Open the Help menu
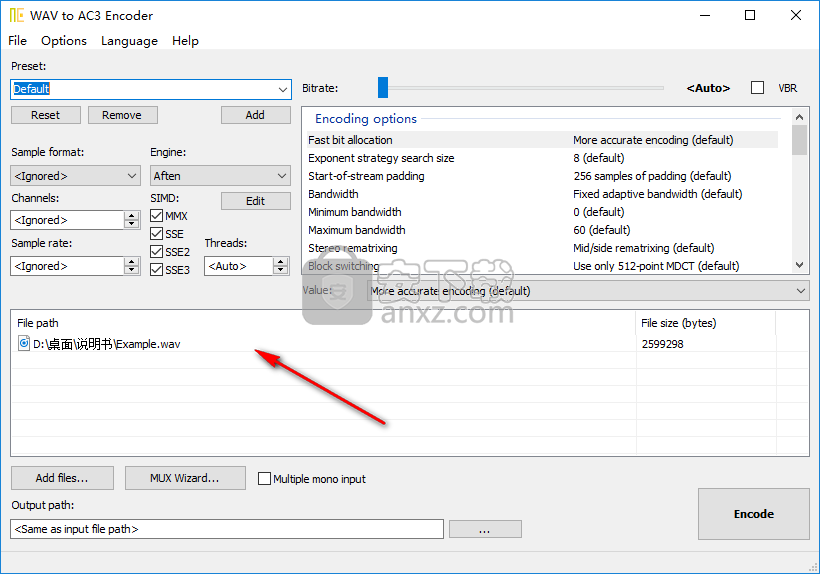The width and height of the screenshot is (820, 574). 185,41
